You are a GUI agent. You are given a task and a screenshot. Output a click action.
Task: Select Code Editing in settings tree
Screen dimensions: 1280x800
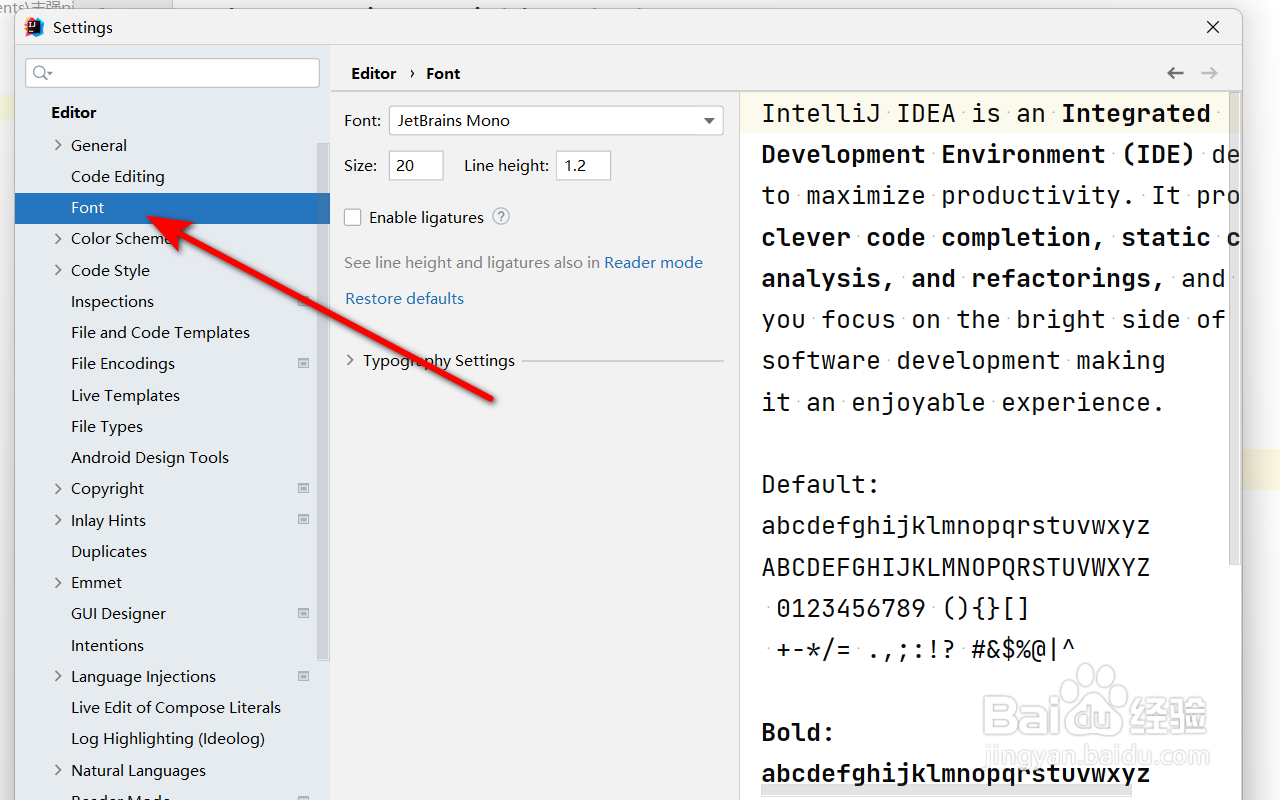[x=118, y=176]
